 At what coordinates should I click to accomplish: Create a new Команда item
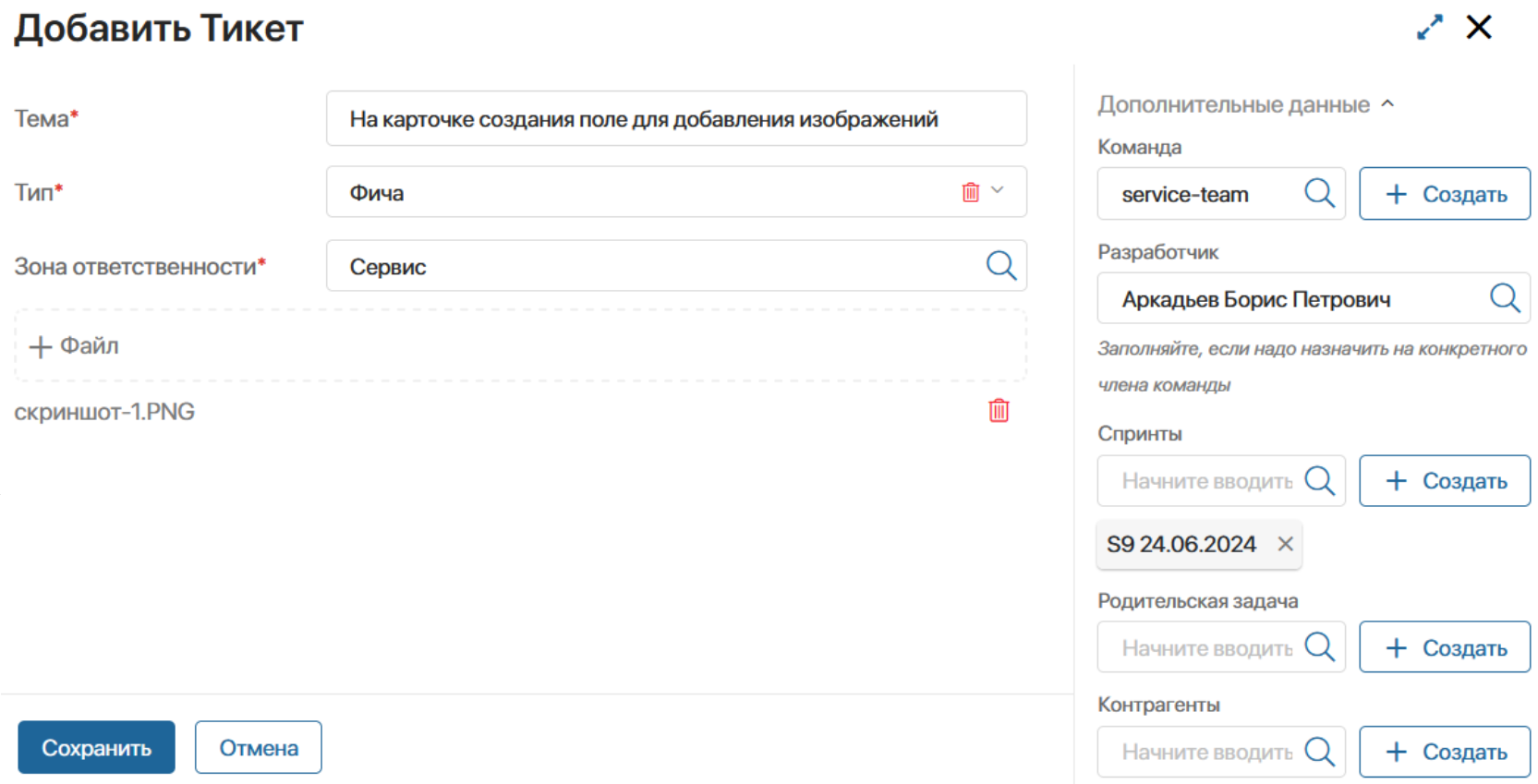pyautogui.click(x=1445, y=194)
